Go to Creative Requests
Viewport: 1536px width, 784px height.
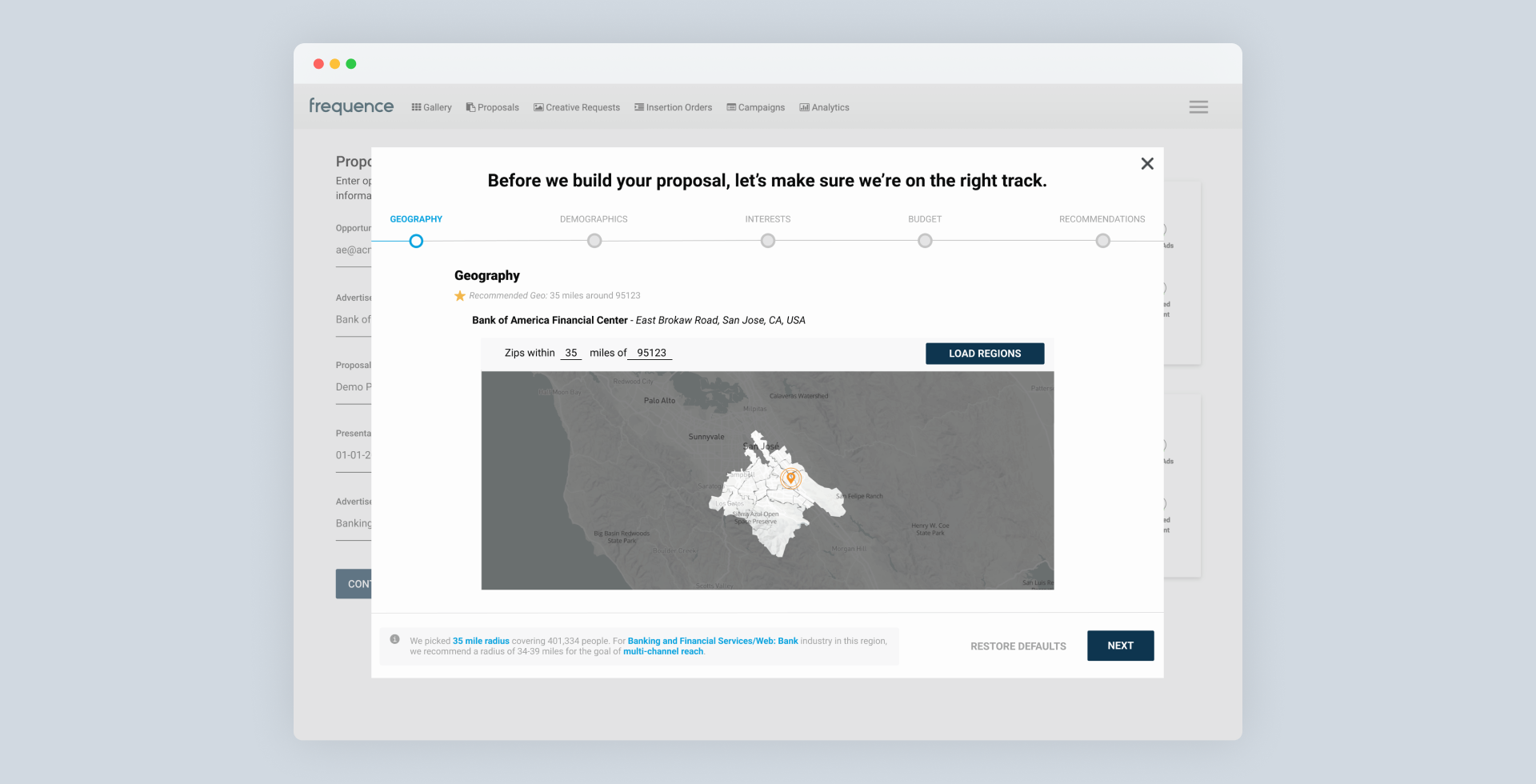pos(577,107)
